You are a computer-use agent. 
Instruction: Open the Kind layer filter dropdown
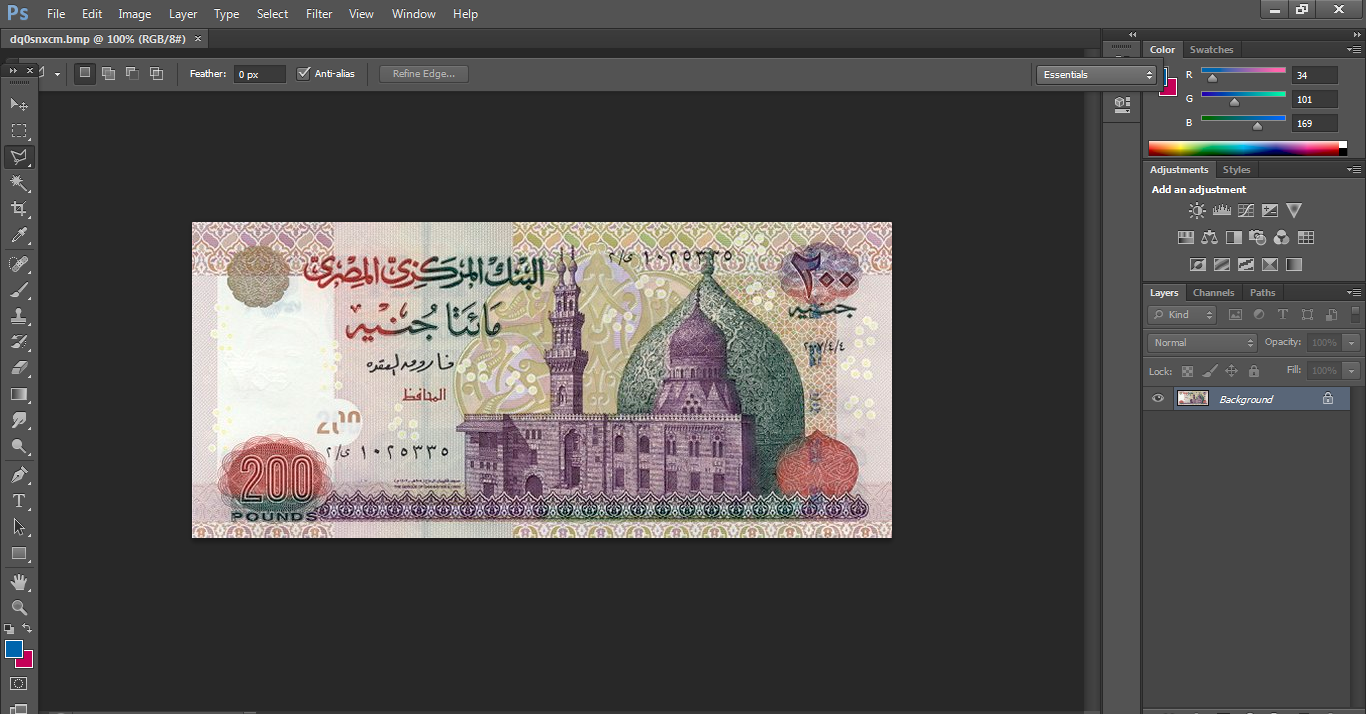point(1182,314)
